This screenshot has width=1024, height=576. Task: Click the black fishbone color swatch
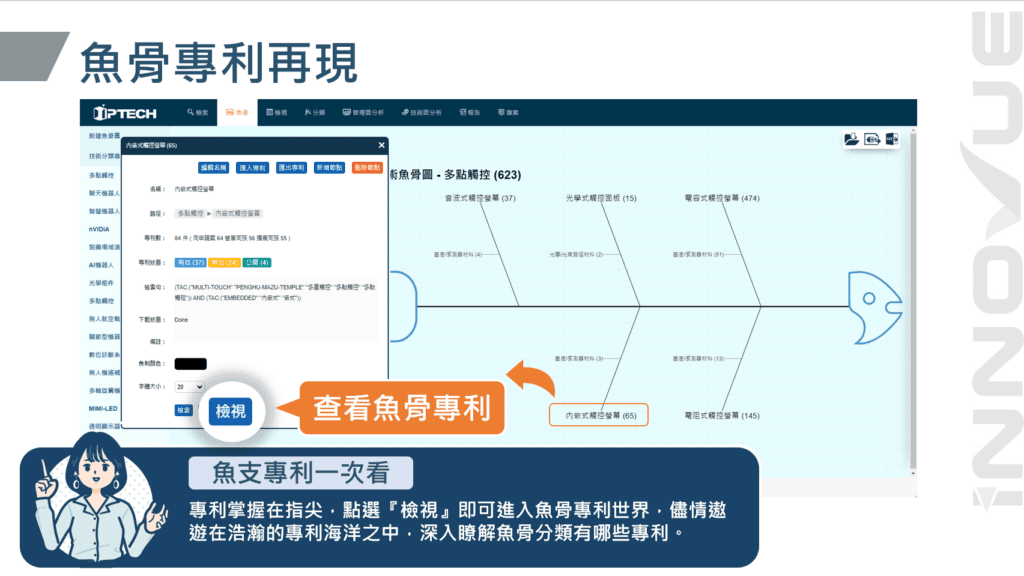tap(190, 364)
